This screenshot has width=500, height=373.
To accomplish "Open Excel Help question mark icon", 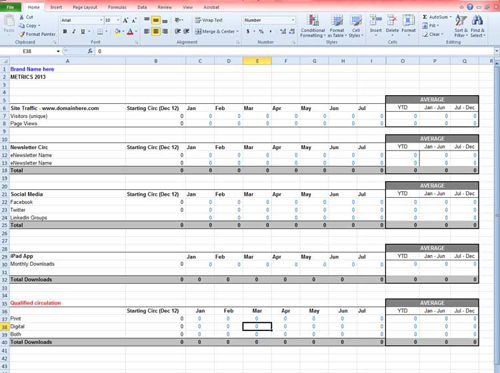I will tap(470, 7).
